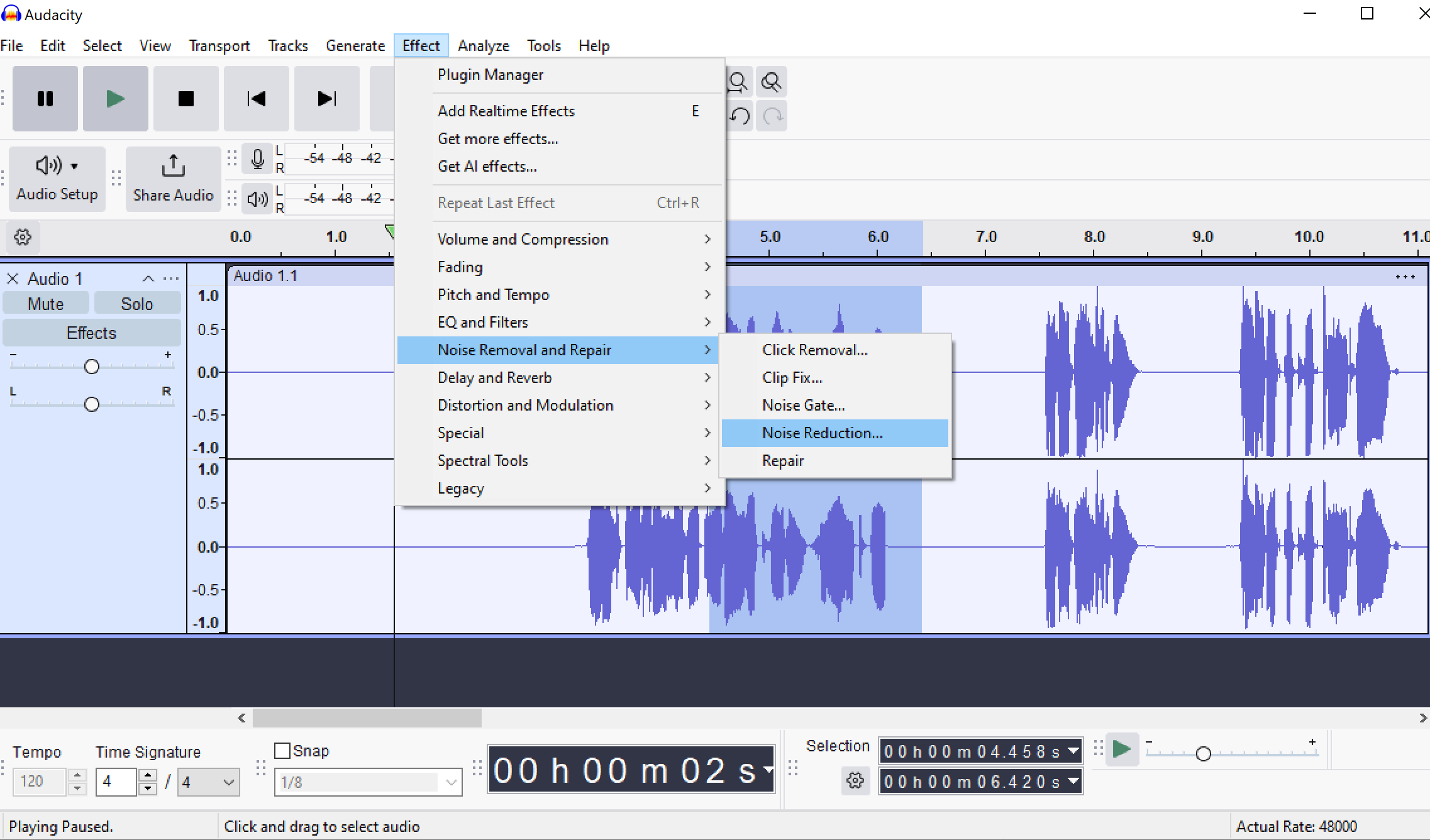Choose the Repair effect
This screenshot has height=840, width=1430.
click(x=835, y=461)
